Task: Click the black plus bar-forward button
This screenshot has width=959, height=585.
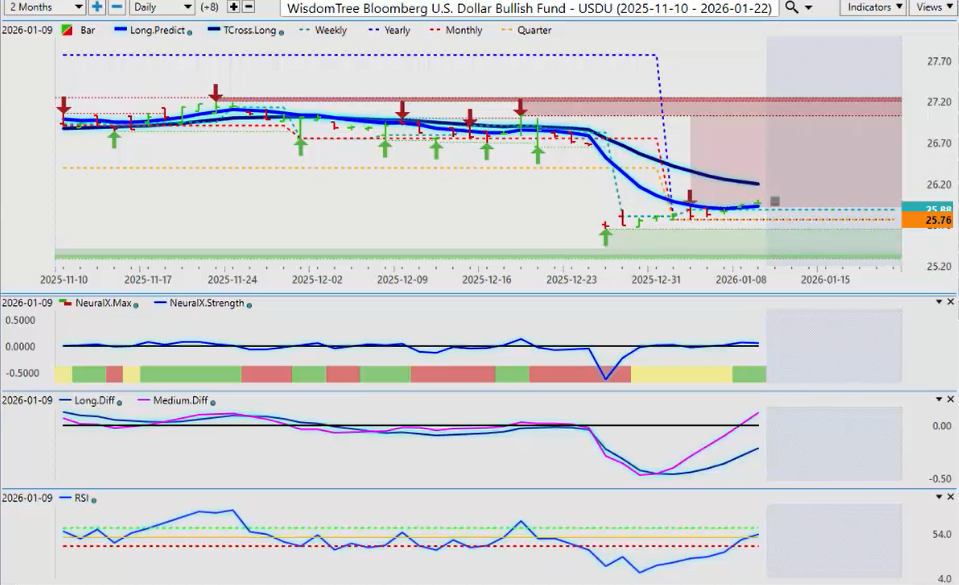Action: click(x=234, y=7)
